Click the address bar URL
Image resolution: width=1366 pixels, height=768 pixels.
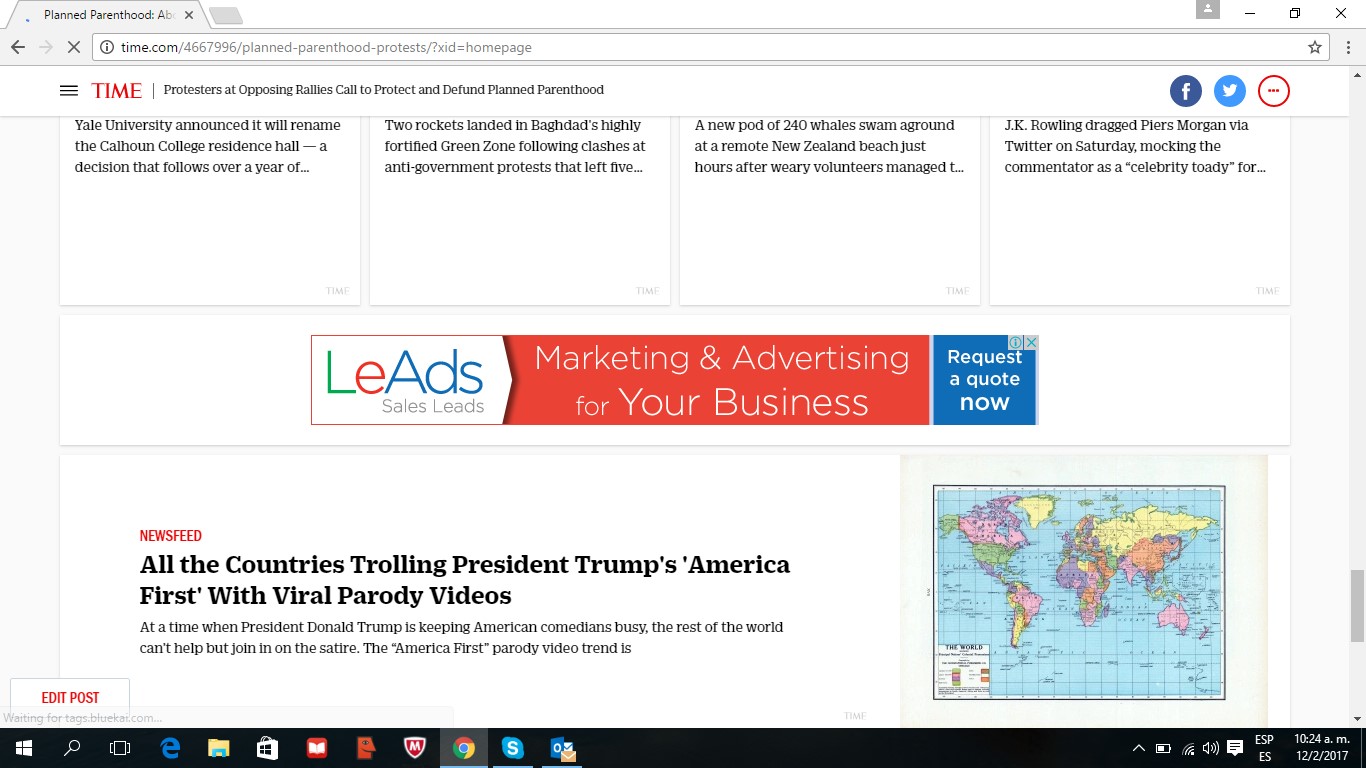[x=326, y=47]
